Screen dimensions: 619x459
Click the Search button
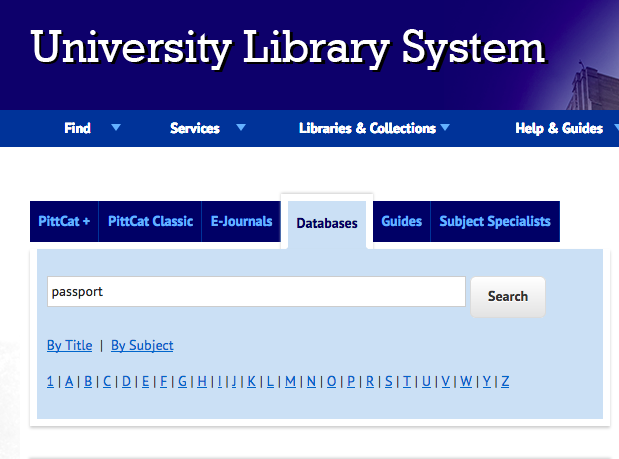point(508,297)
